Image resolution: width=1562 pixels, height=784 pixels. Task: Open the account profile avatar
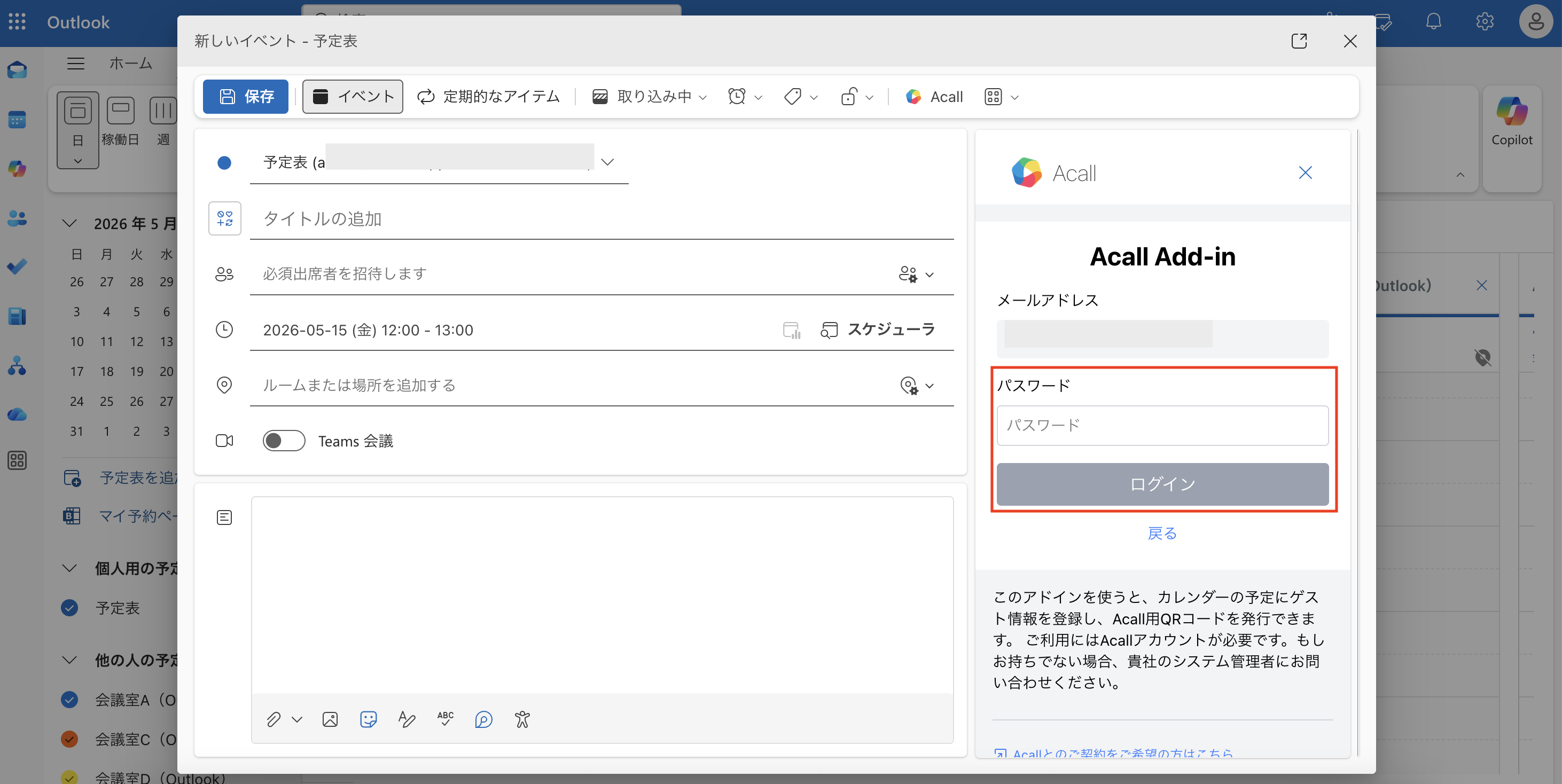click(1535, 22)
